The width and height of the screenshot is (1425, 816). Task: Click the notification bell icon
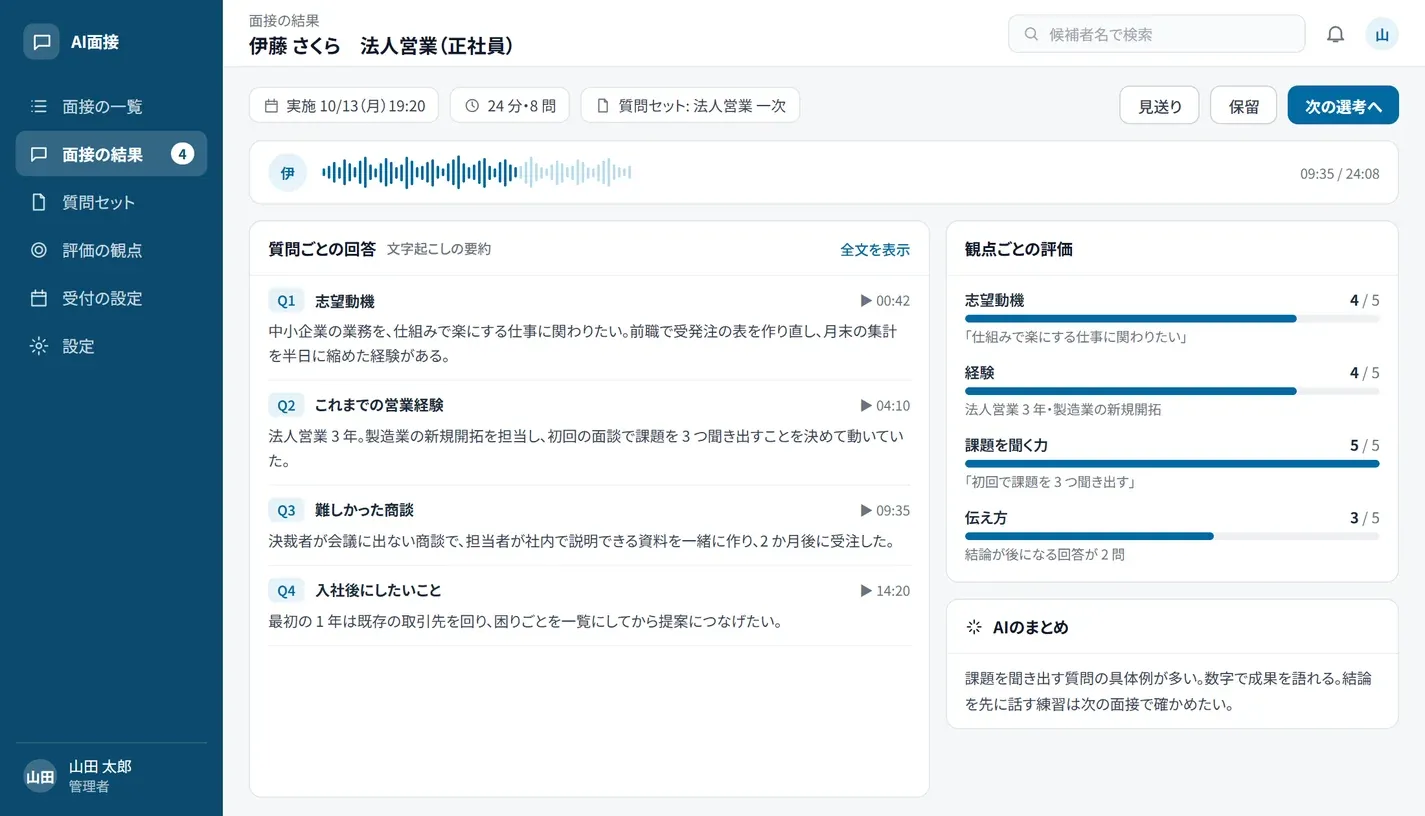point(1335,34)
